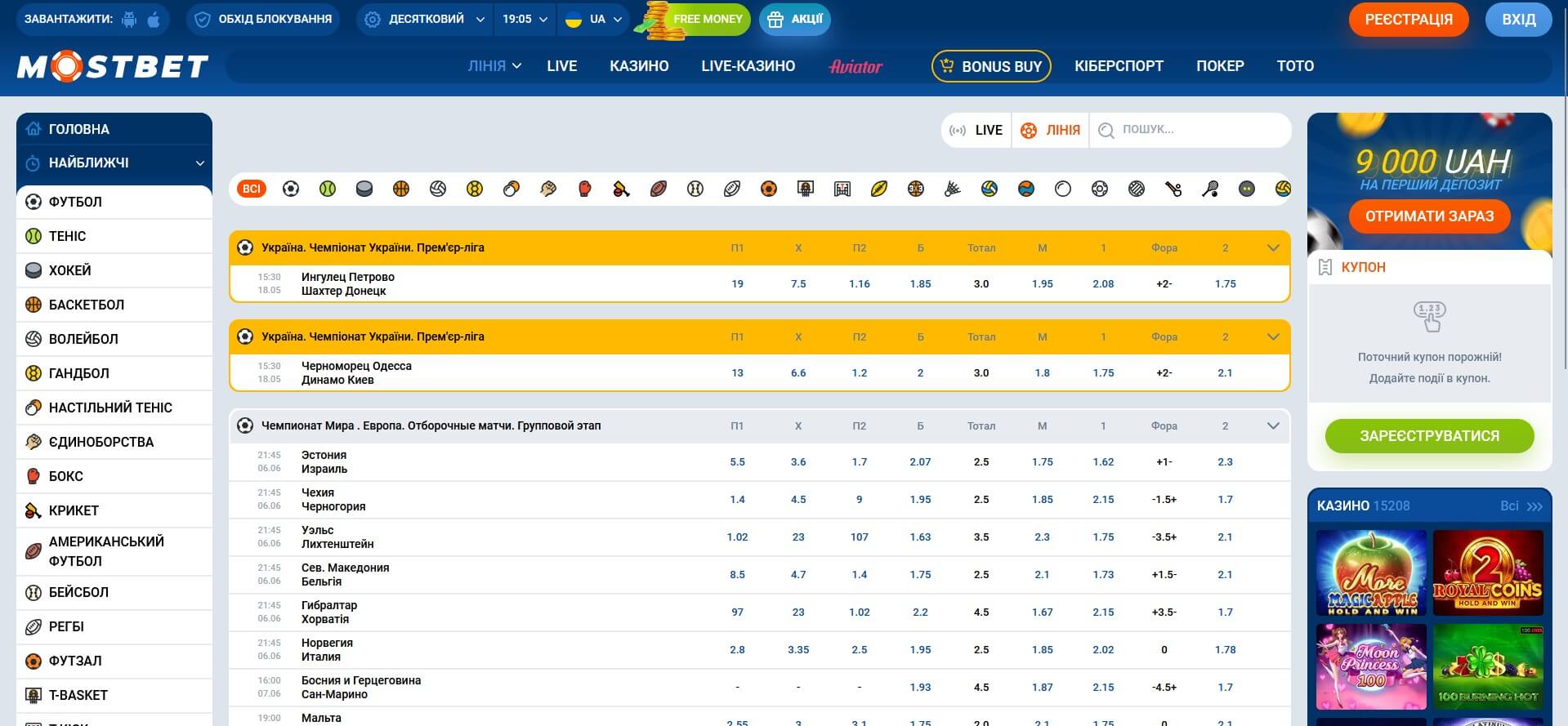The height and width of the screenshot is (726, 1568).
Task: Collapse the Черноморец Одесса league block
Action: [x=1273, y=336]
